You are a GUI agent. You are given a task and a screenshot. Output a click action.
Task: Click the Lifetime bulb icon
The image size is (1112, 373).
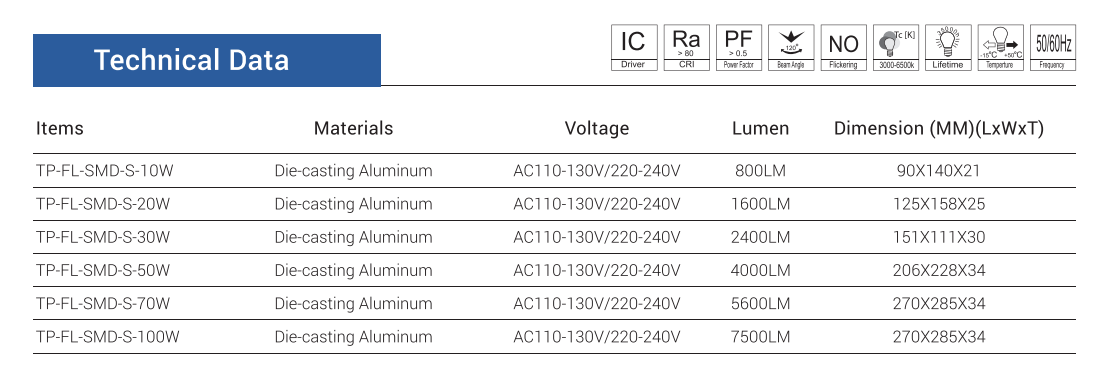pyautogui.click(x=948, y=48)
